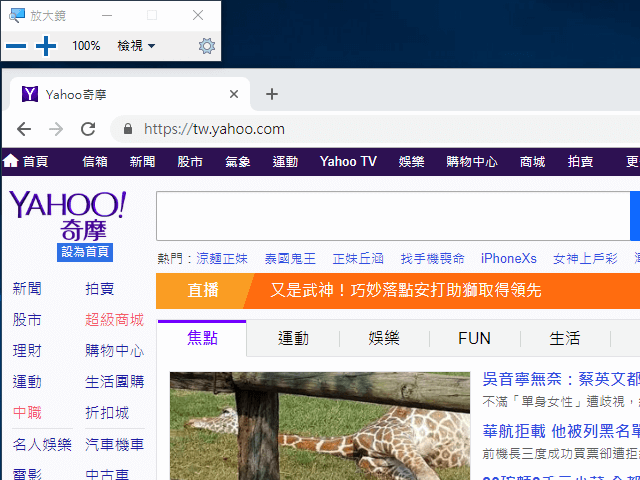The width and height of the screenshot is (640, 480).
Task: Click 拍賣 in left sidebar
Action: (x=100, y=289)
